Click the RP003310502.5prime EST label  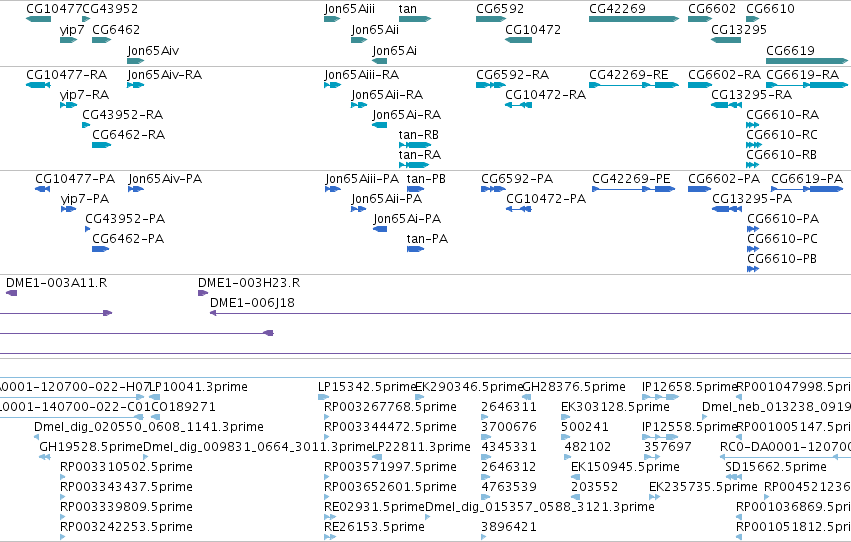126,467
